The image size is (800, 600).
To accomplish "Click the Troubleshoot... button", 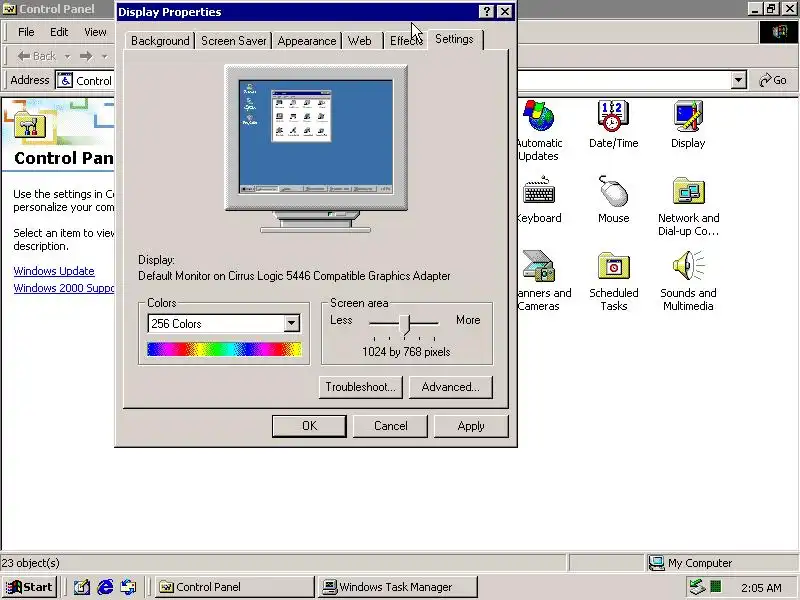I will click(361, 387).
